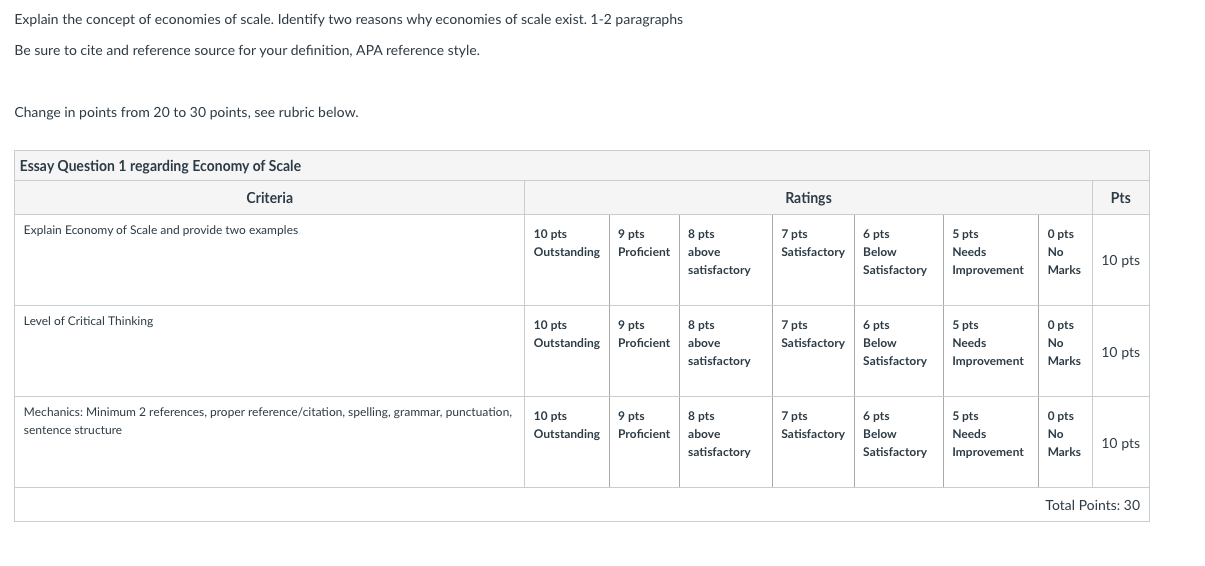Click the Essay Question 1 rubric title
The image size is (1205, 566).
tap(160, 166)
